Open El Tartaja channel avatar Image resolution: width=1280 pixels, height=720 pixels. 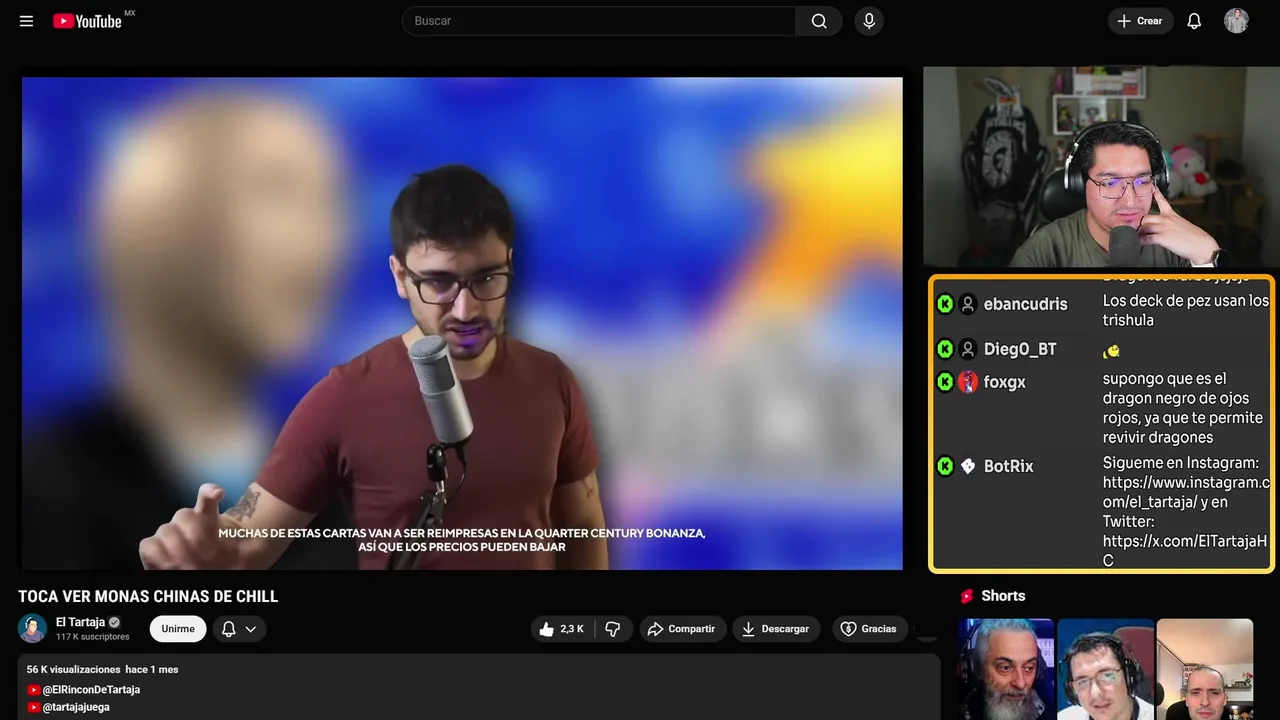tap(32, 628)
